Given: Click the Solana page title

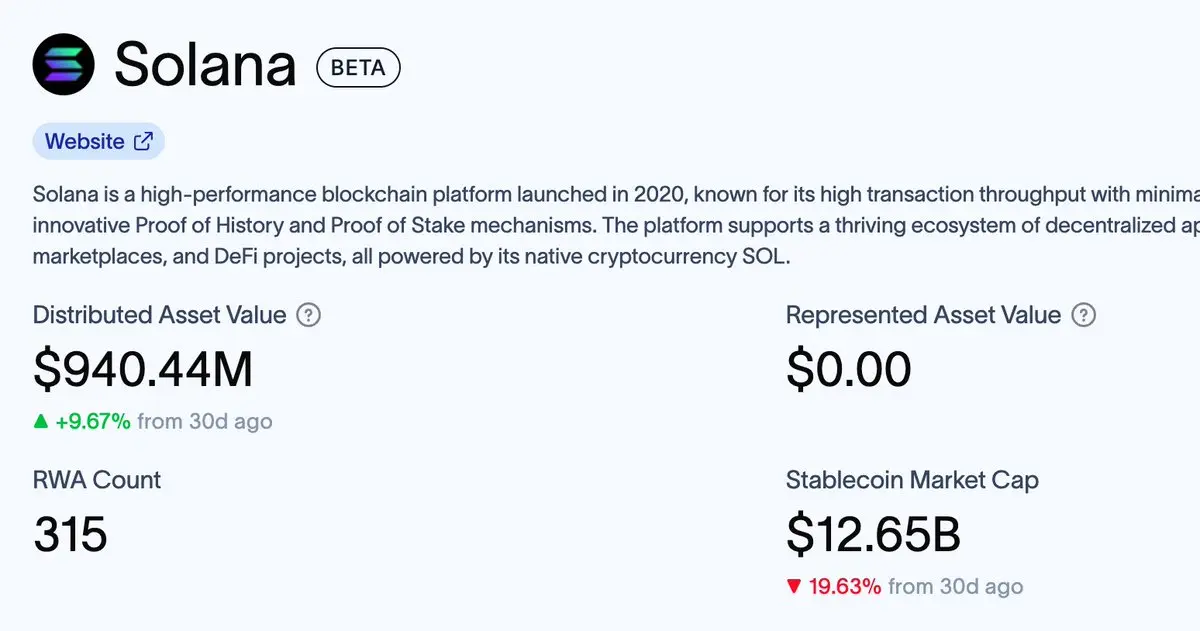Looking at the screenshot, I should (205, 66).
